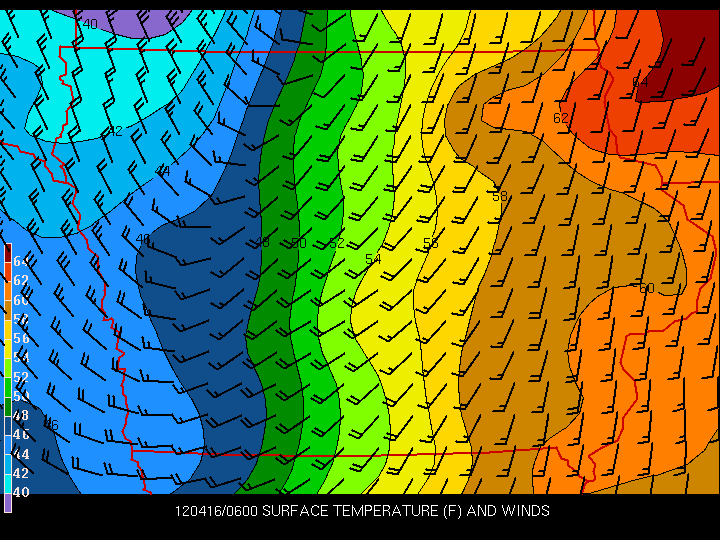Screen dimensions: 720x540
Task: Click the 62 contour label on the map
Action: pyautogui.click(x=561, y=118)
